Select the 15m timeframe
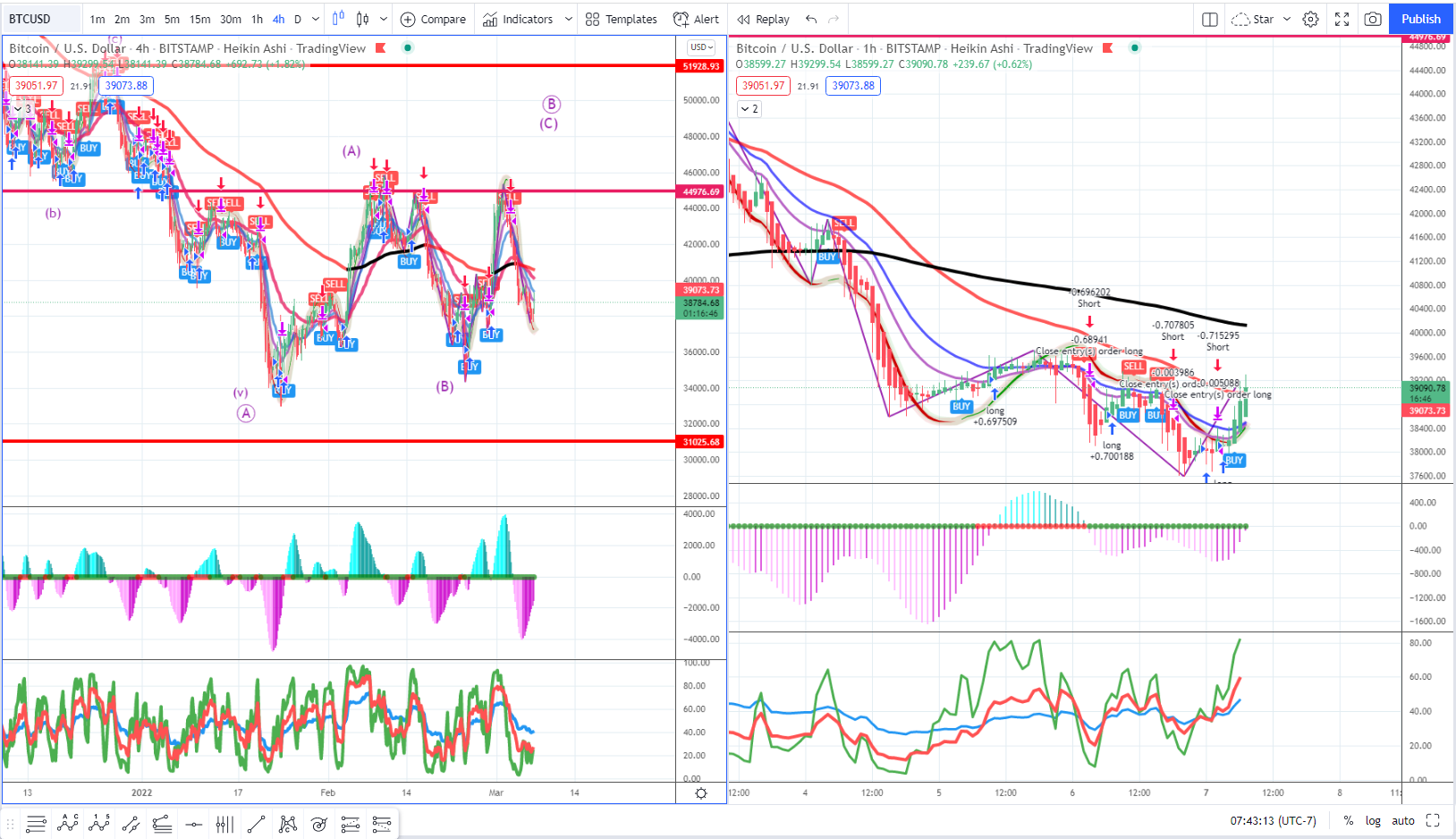The height and width of the screenshot is (839, 1456). 200,19
